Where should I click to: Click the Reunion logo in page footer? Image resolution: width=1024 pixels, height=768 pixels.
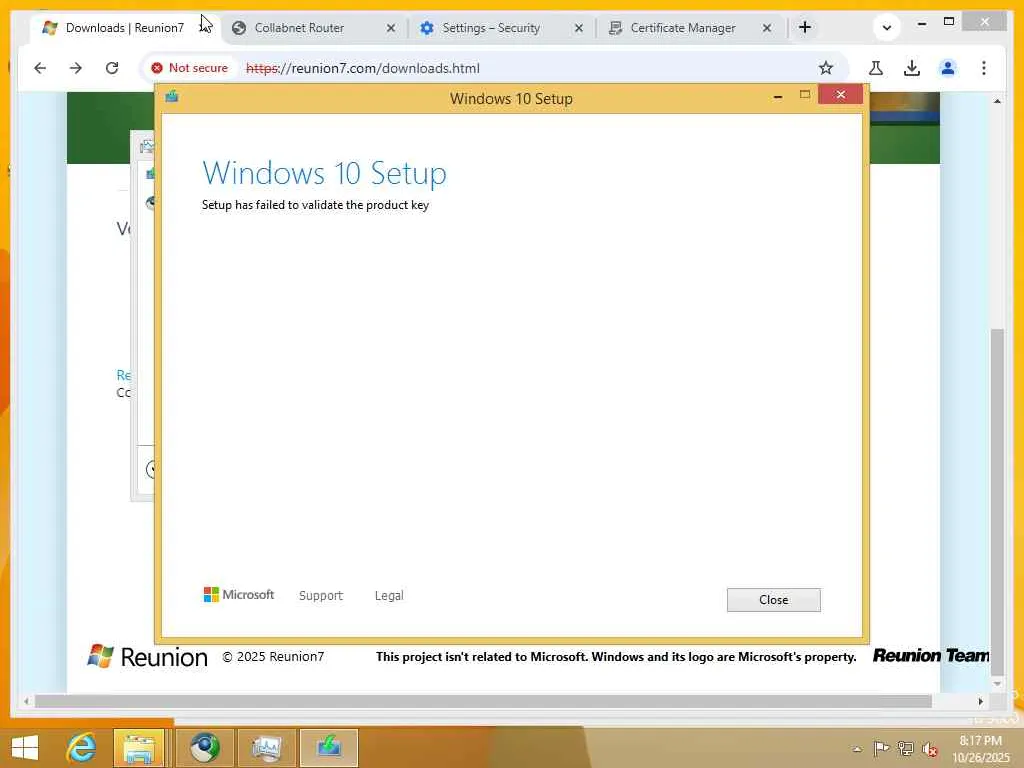[148, 656]
